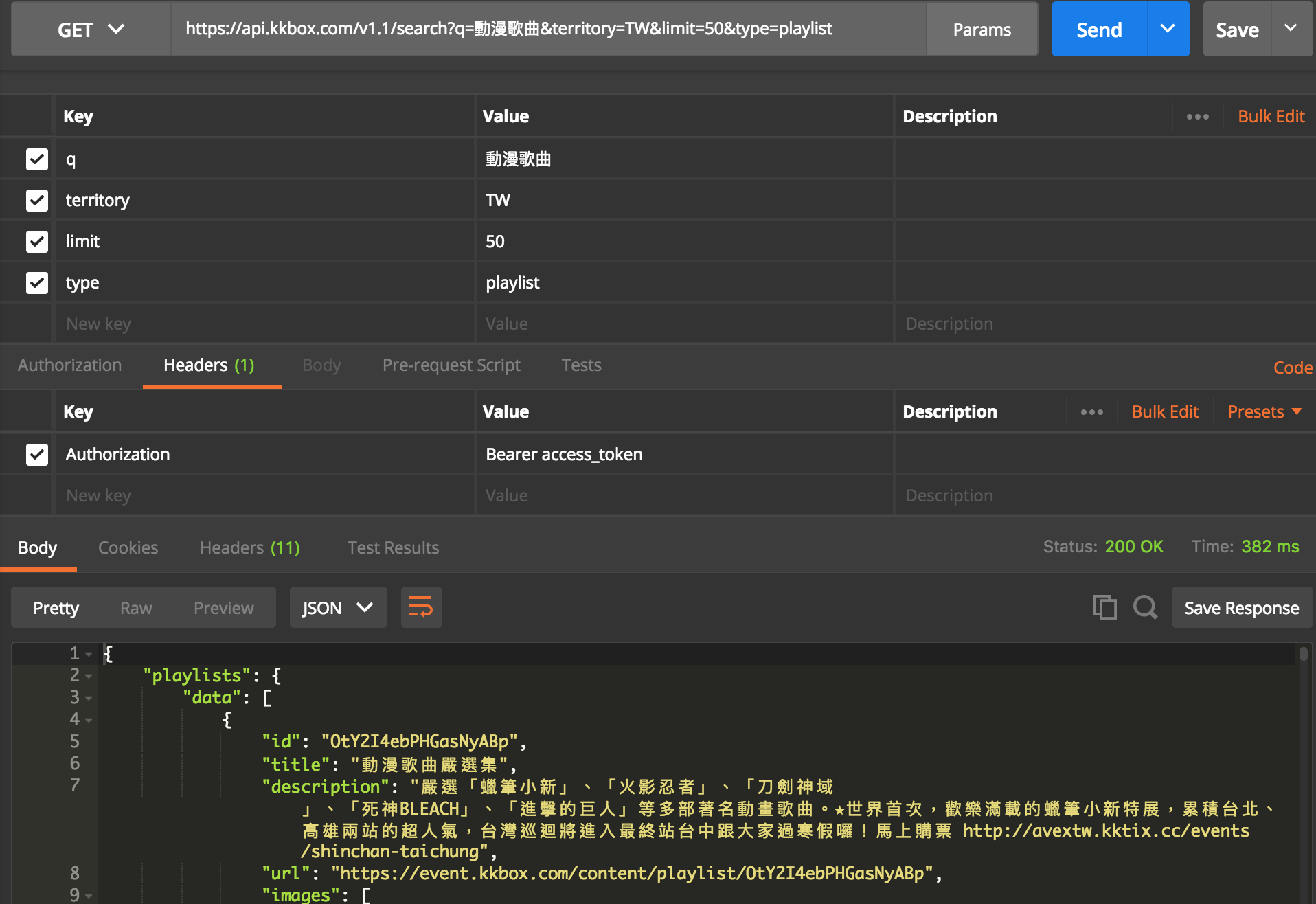Uncheck the type query parameter
Screen dimensions: 1316x904
click(37, 283)
